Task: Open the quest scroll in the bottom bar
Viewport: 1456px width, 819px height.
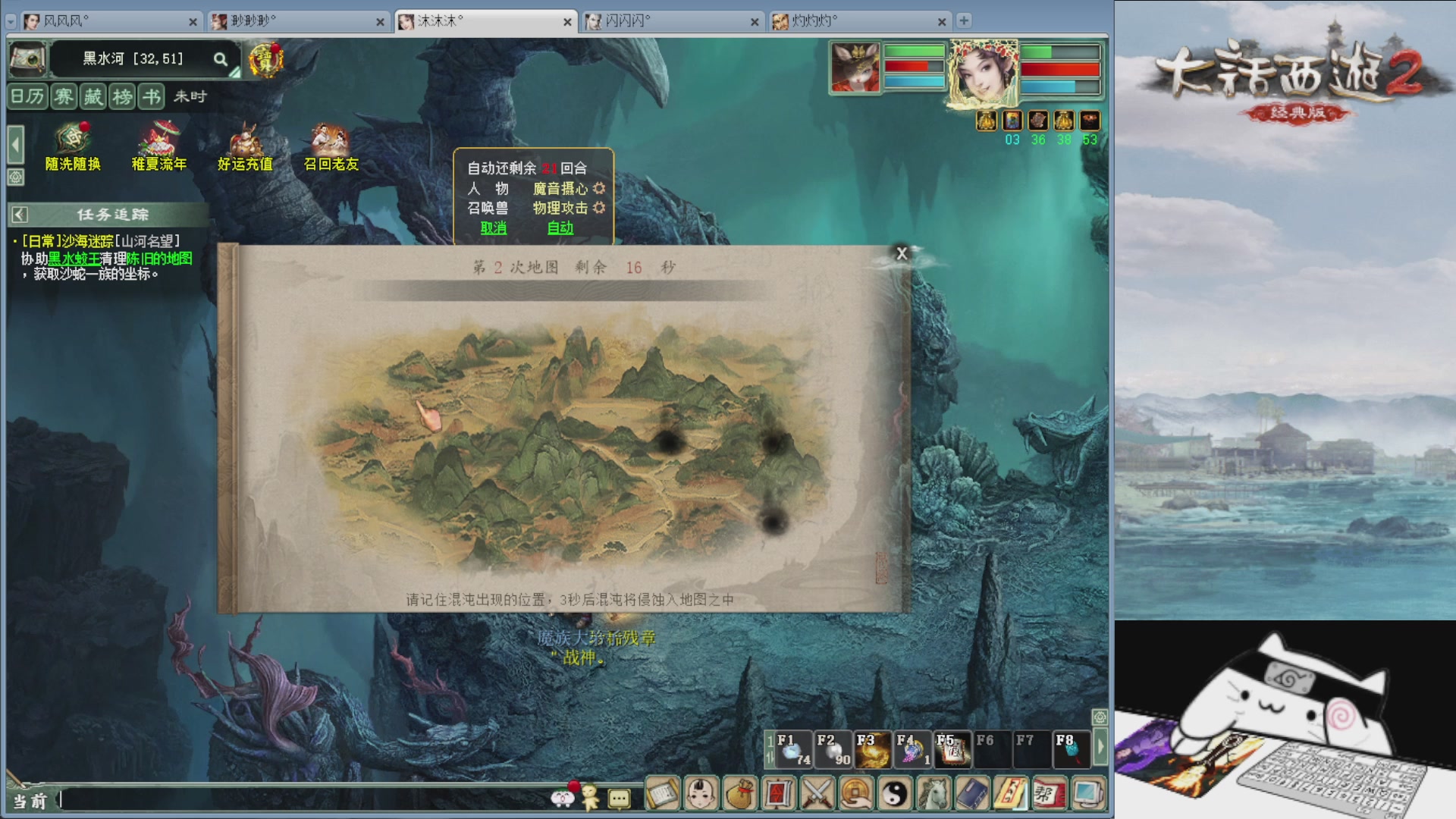Action: pos(662,794)
